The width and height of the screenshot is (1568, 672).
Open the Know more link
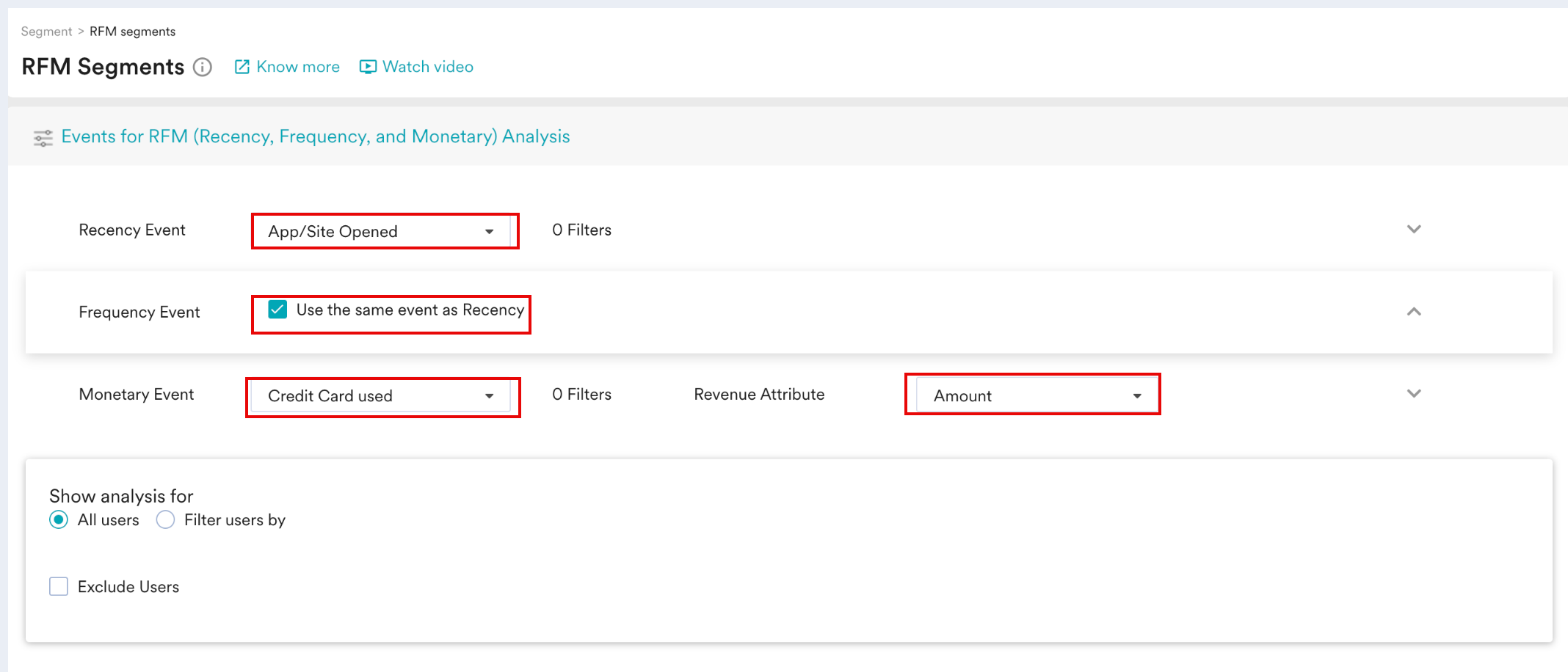coord(298,67)
